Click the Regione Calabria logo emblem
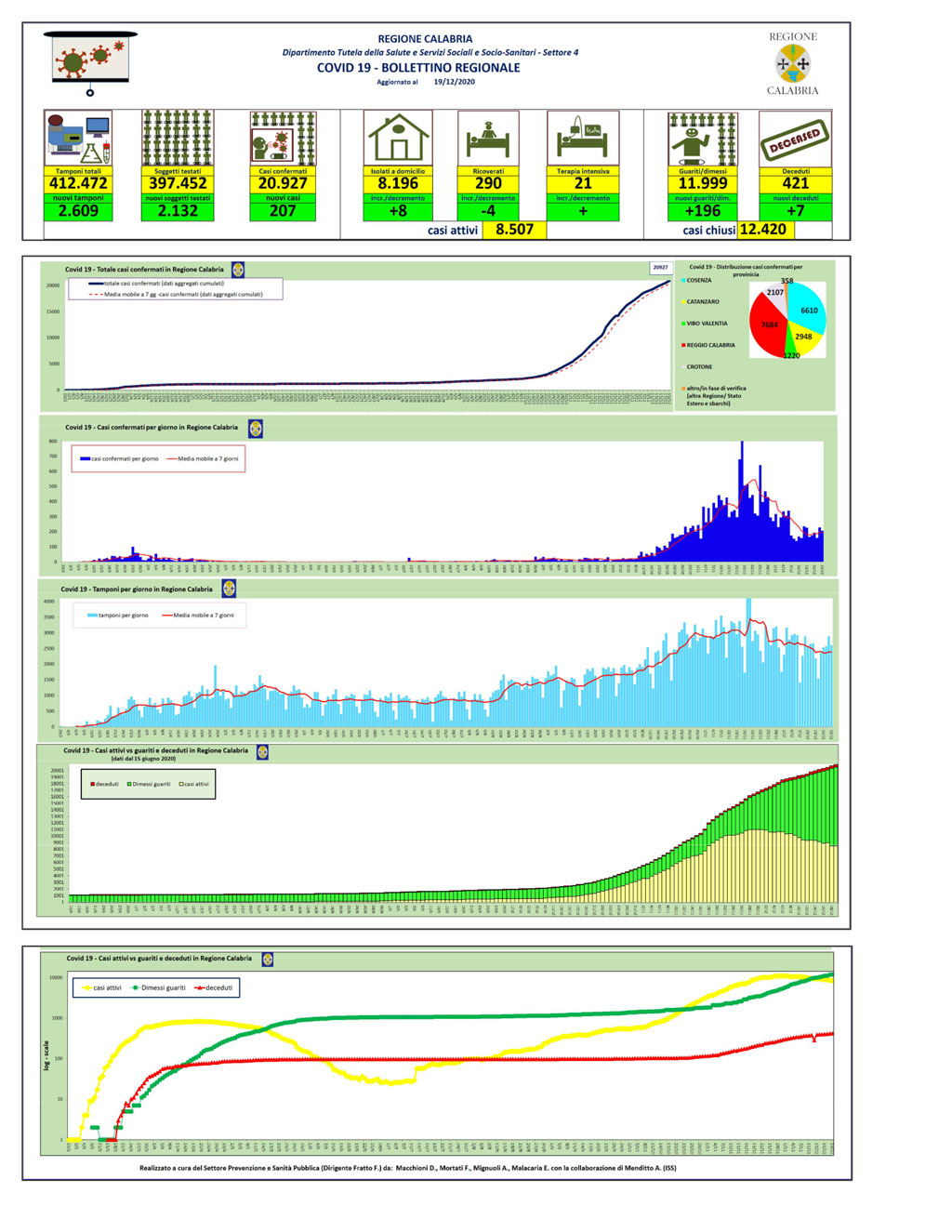The height and width of the screenshot is (1232, 952). coord(793,64)
